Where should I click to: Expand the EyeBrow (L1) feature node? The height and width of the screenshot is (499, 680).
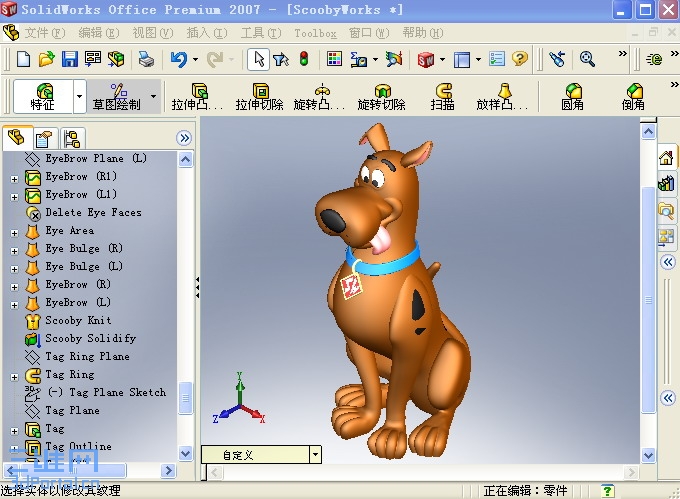click(x=14, y=197)
